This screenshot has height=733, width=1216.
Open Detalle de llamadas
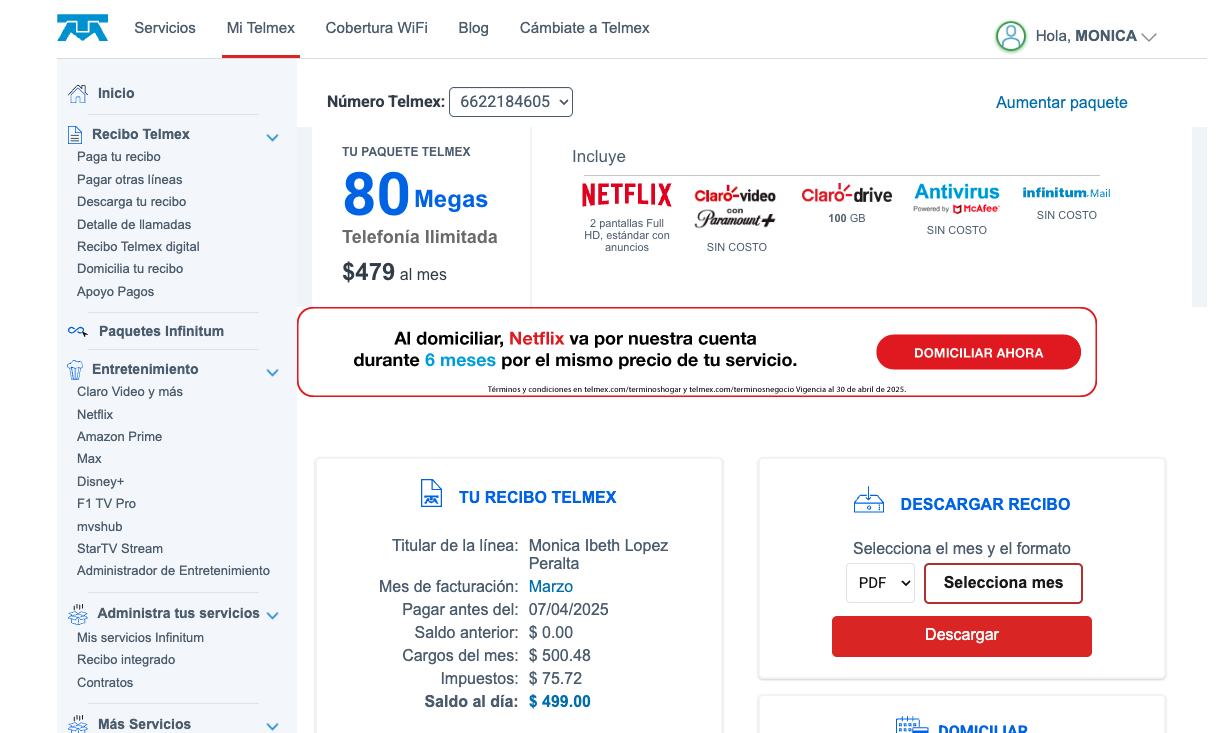click(x=134, y=225)
